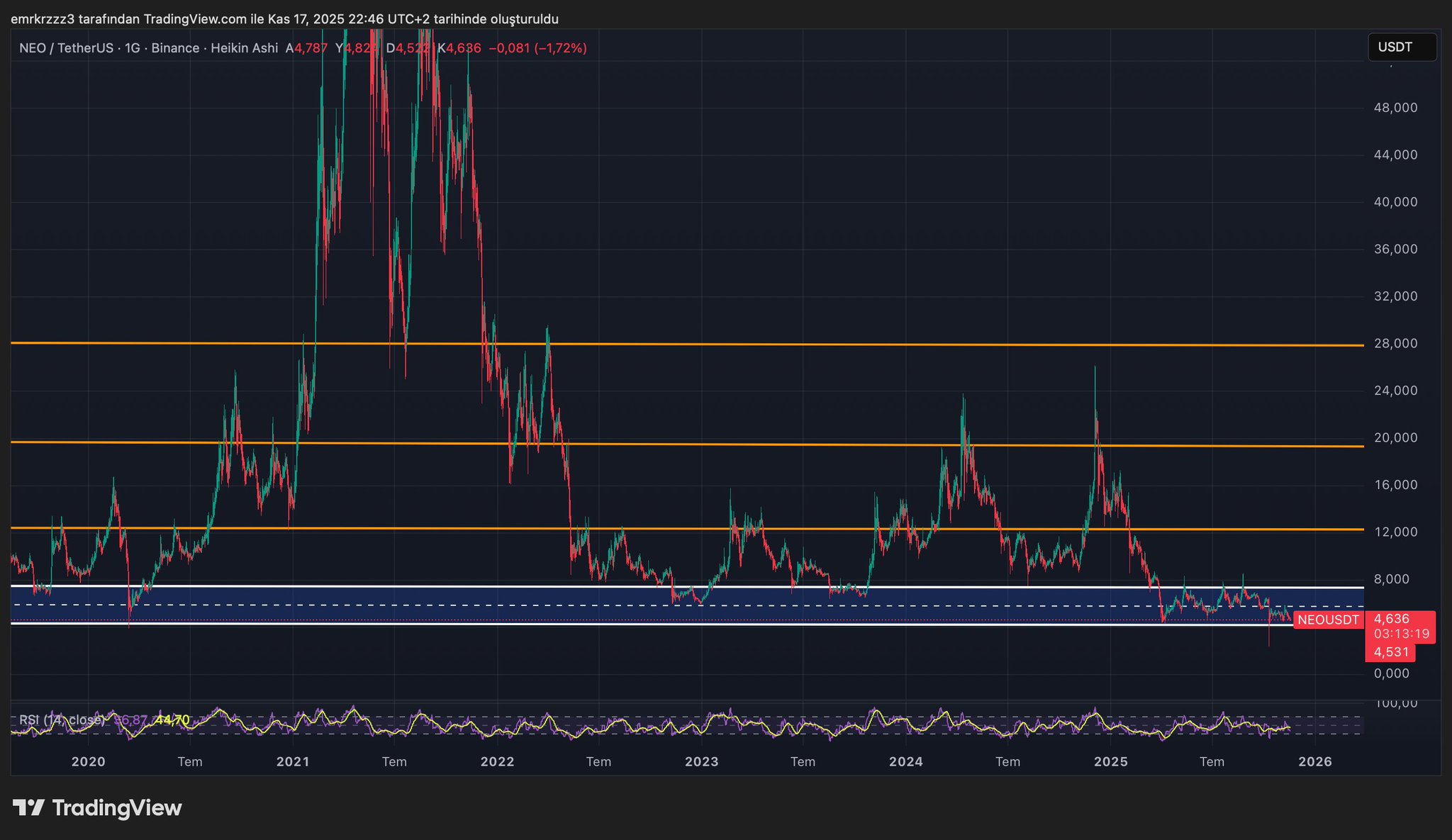Click the red 4,531 price label
The width and height of the screenshot is (1452, 840).
point(1390,652)
